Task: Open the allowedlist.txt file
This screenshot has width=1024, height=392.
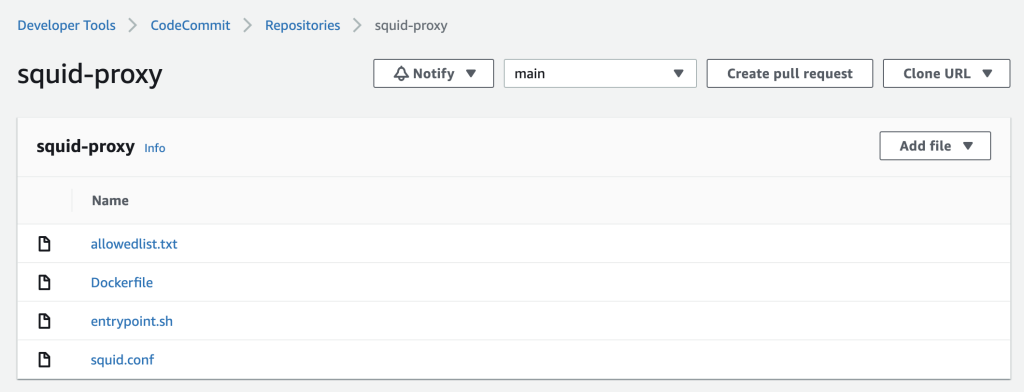Action: (134, 244)
